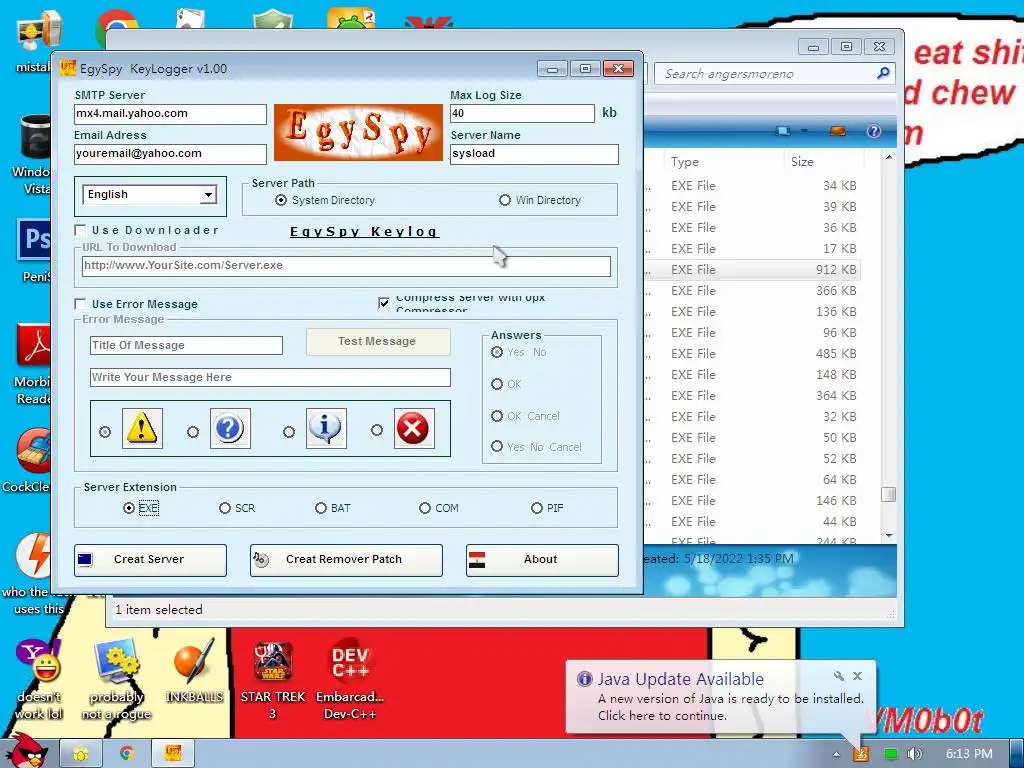Click the Creat Remover Patch button
This screenshot has height=768, width=1024.
point(346,560)
